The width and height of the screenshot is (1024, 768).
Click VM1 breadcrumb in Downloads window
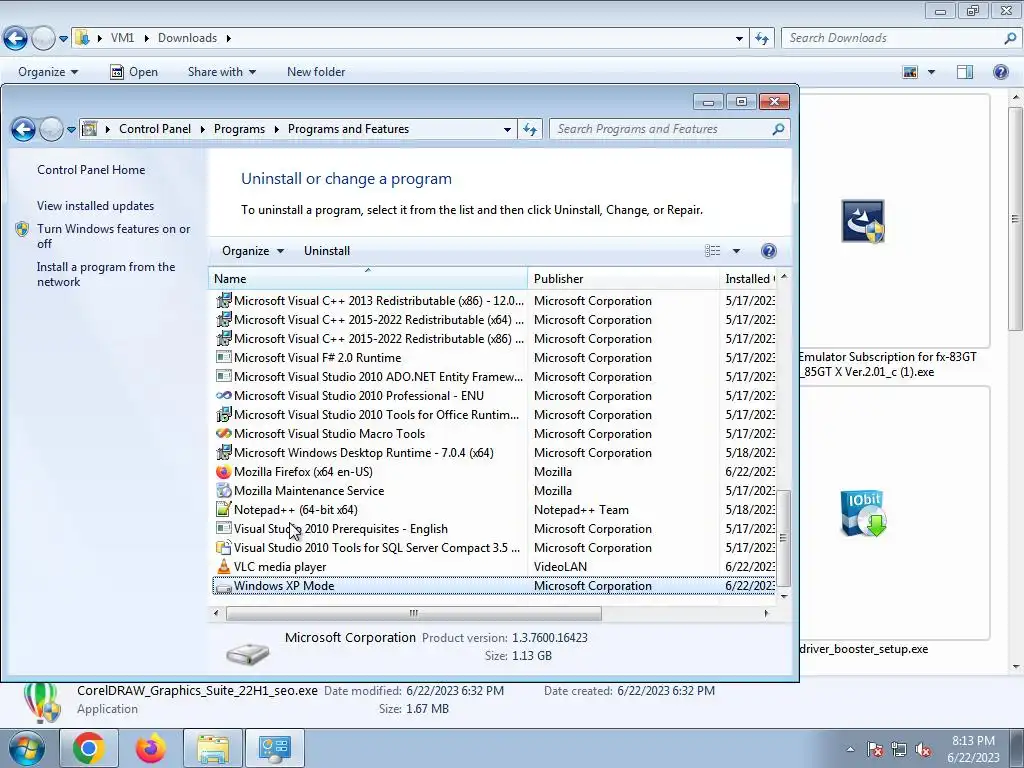[x=122, y=38]
